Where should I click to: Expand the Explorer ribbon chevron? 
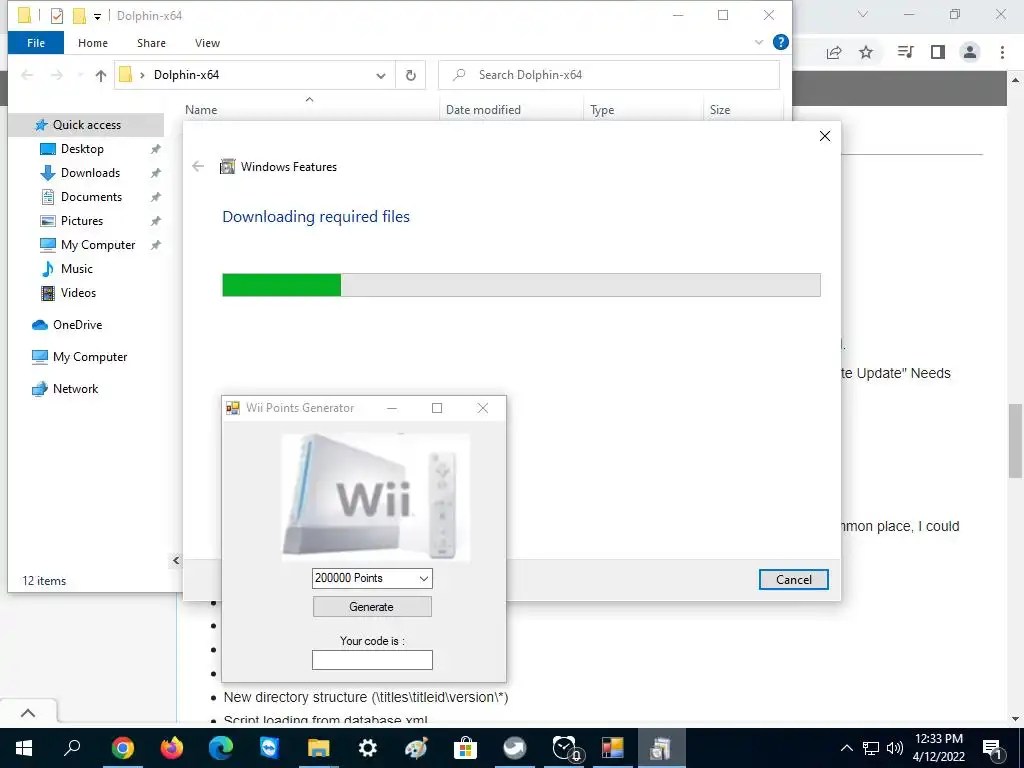759,42
